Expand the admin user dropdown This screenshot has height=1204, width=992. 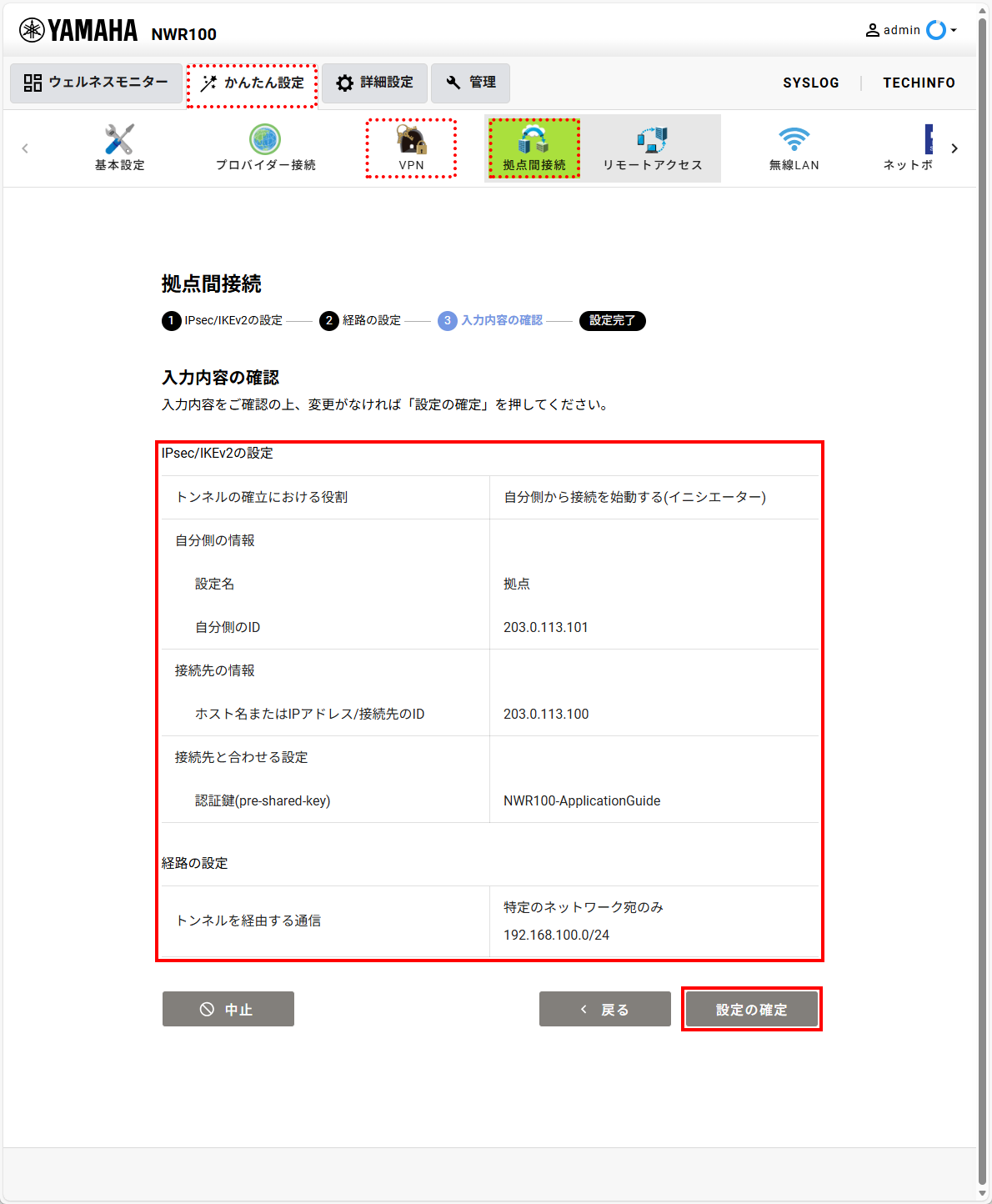coord(911,30)
